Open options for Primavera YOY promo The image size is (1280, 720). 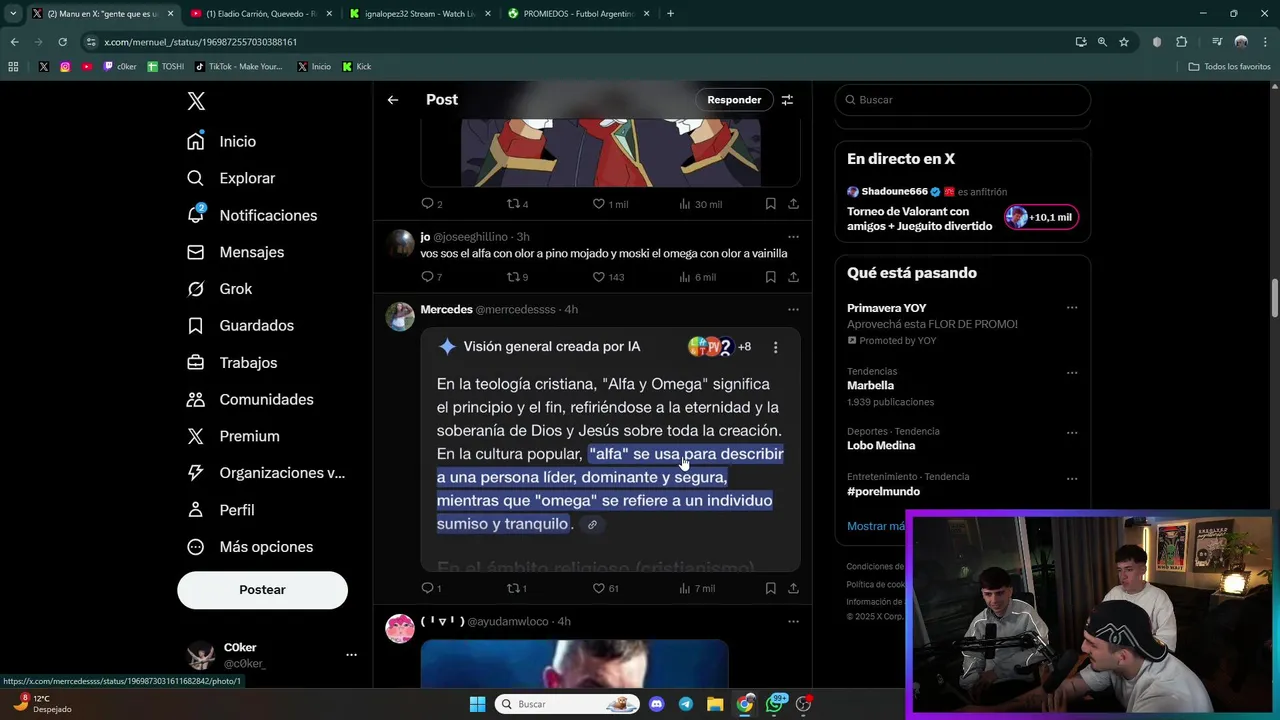coord(1071,308)
